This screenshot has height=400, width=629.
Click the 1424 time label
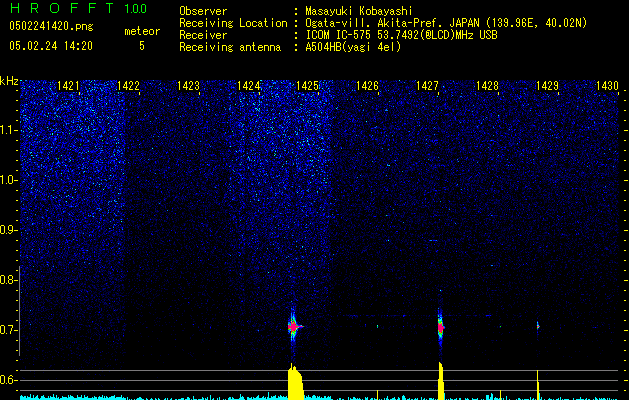248,86
